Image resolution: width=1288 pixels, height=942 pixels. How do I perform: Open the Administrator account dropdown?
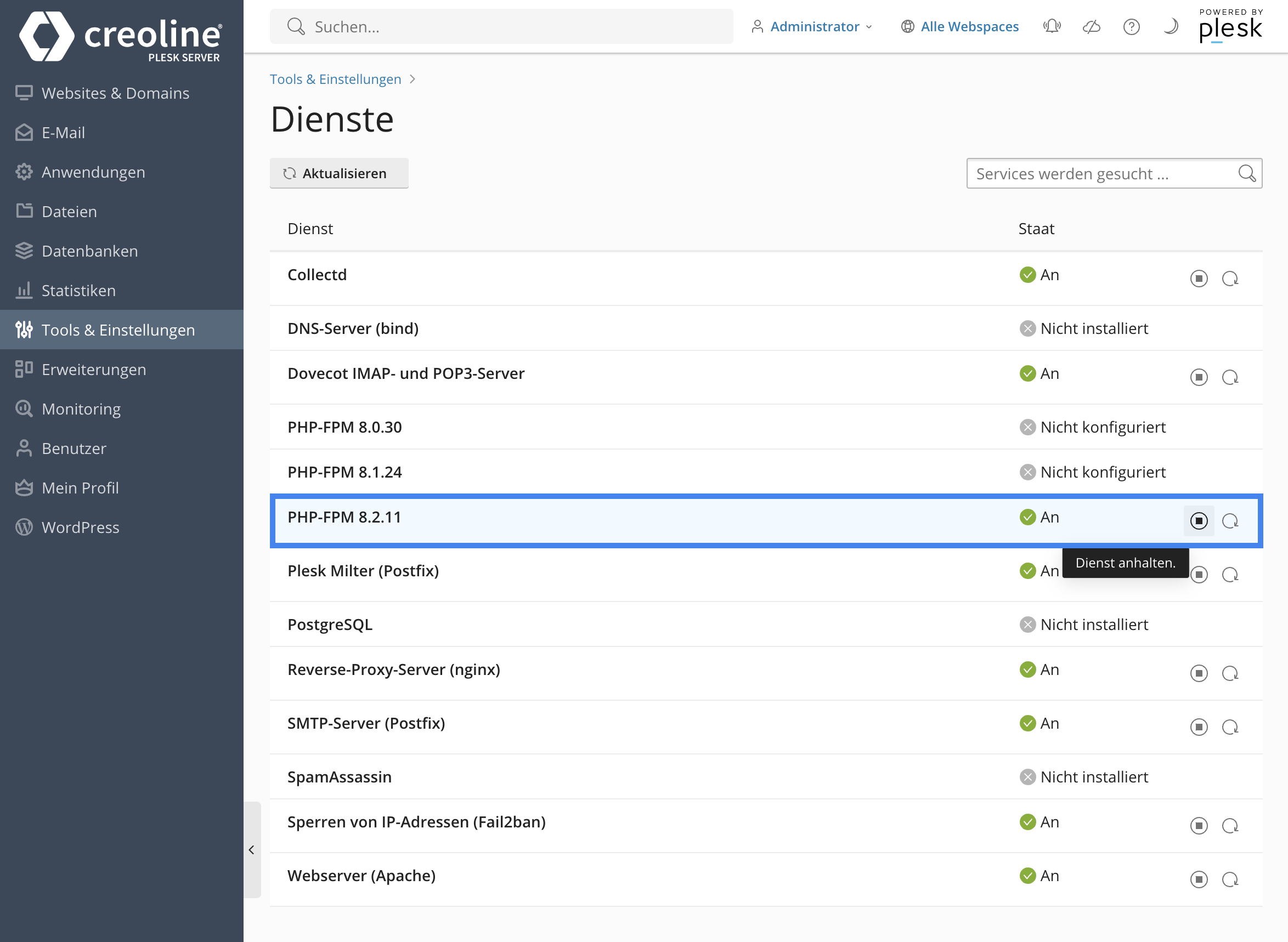coord(811,26)
